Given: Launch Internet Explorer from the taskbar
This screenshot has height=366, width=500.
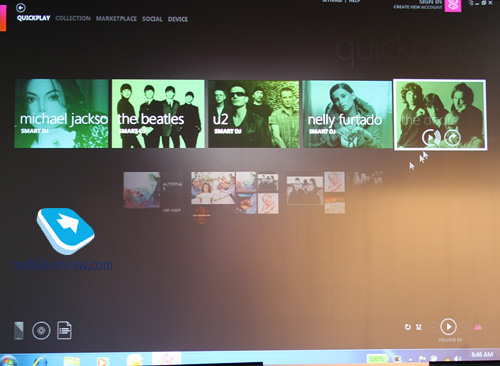Looking at the screenshot, I should 40,361.
